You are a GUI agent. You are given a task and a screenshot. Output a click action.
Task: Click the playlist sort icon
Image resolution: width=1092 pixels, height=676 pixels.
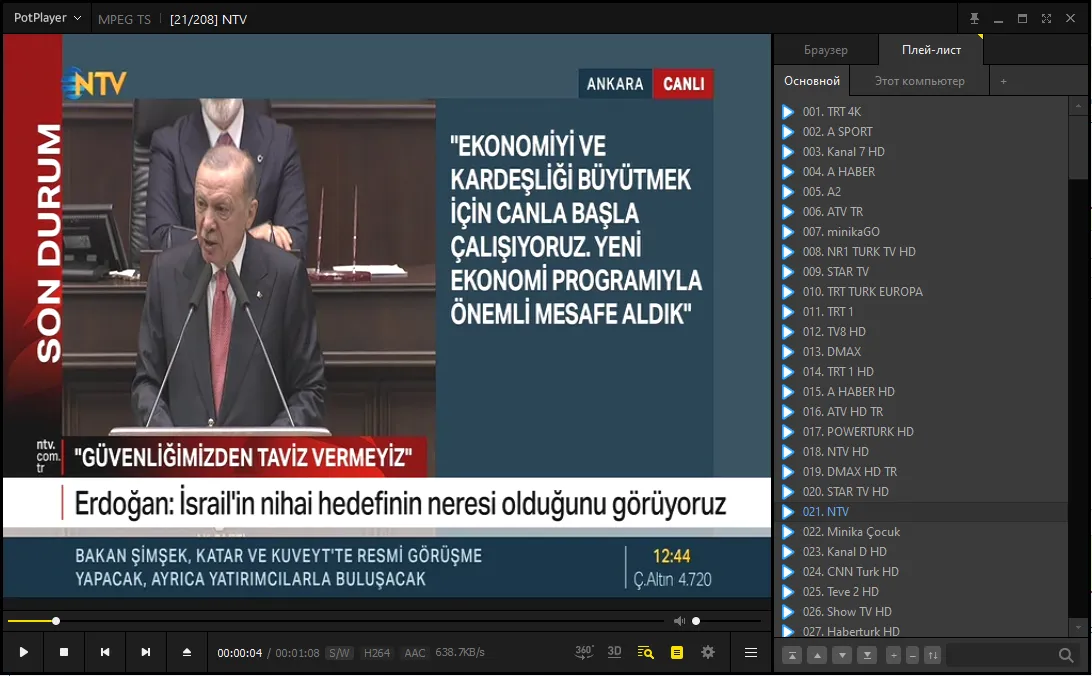point(933,655)
